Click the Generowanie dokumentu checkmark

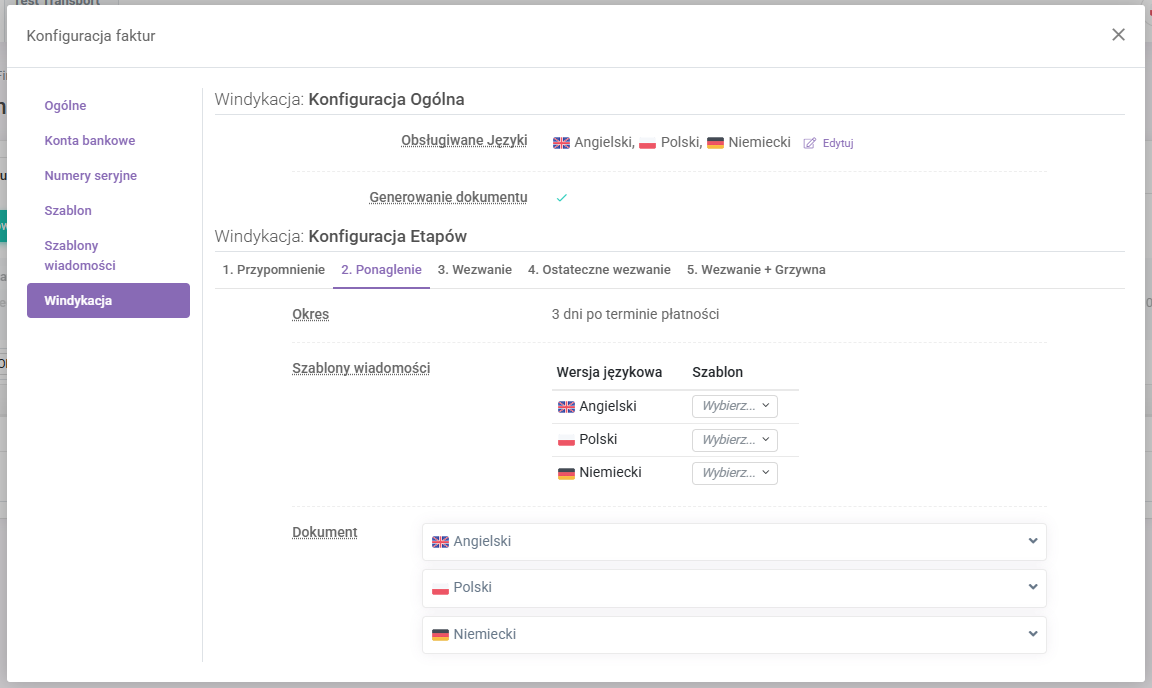pyautogui.click(x=561, y=198)
